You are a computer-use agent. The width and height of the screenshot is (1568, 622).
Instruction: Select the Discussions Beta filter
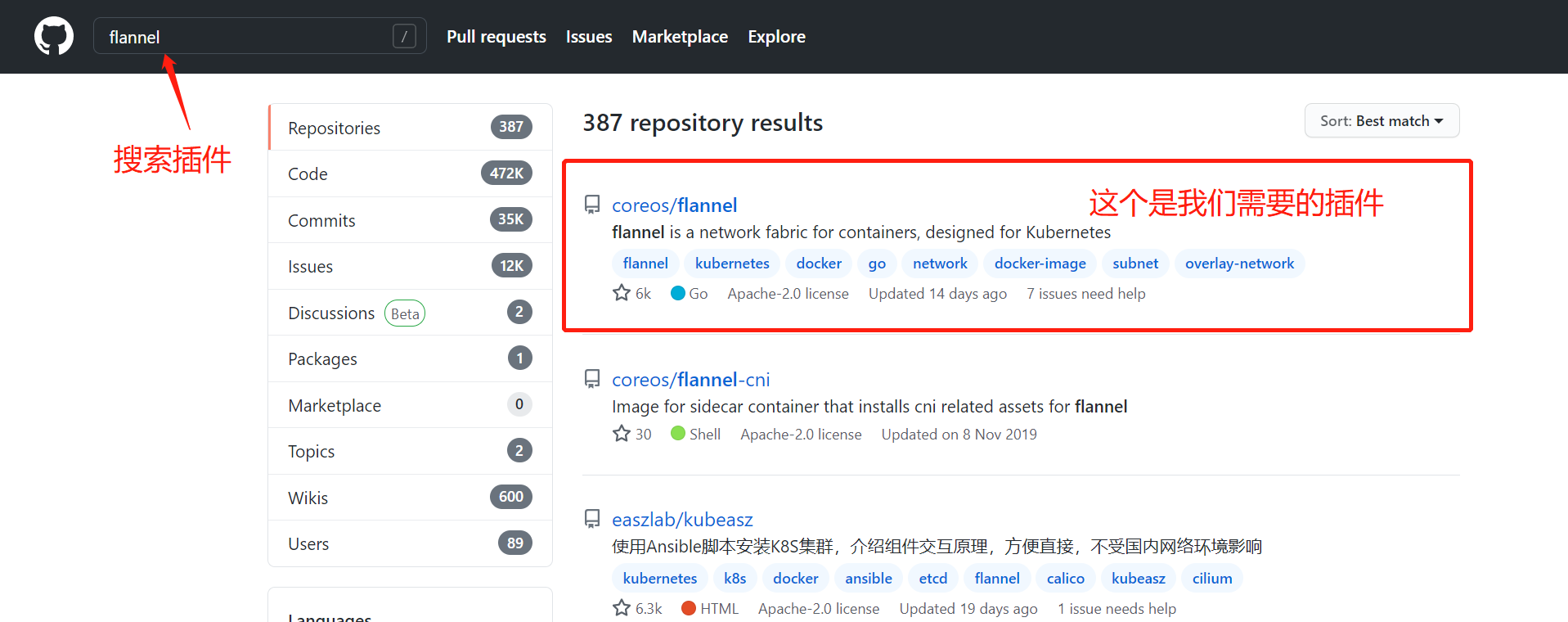pyautogui.click(x=410, y=313)
